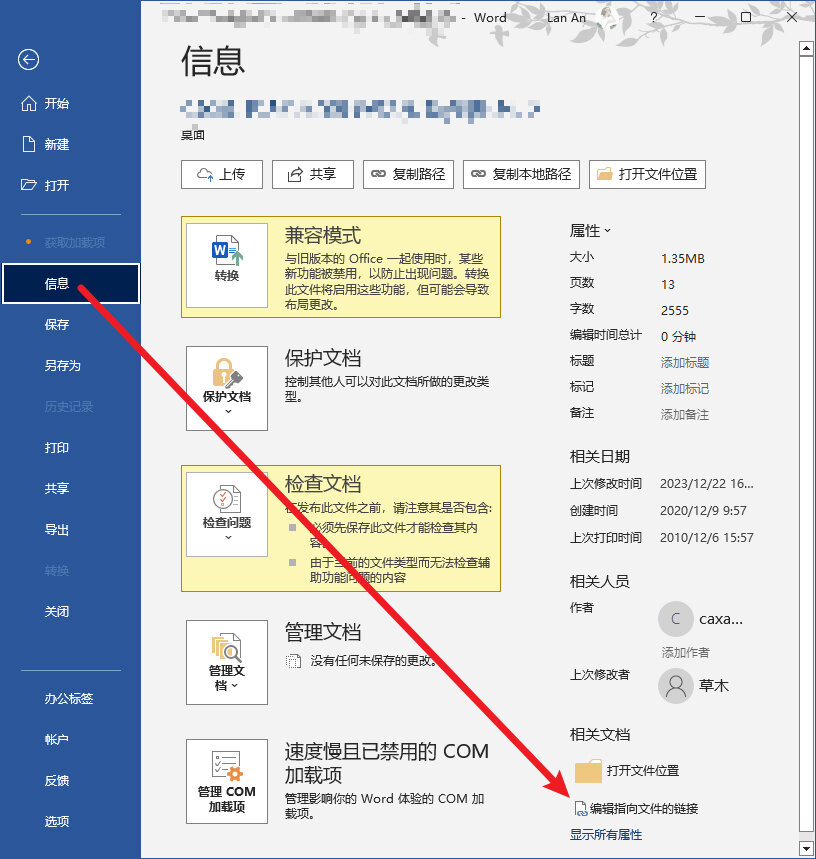The width and height of the screenshot is (816, 859).
Task: Click 添加标记 field
Action: pos(685,388)
